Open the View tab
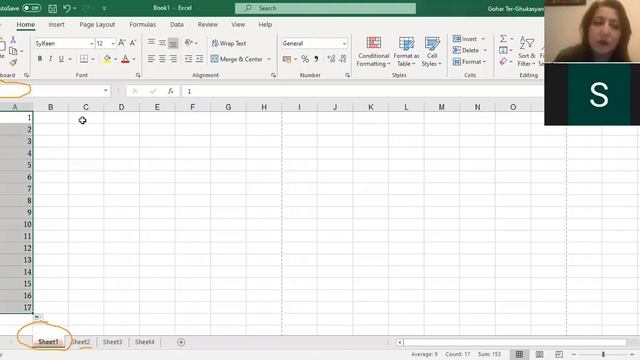Viewport: 640px width, 360px height. click(238, 24)
